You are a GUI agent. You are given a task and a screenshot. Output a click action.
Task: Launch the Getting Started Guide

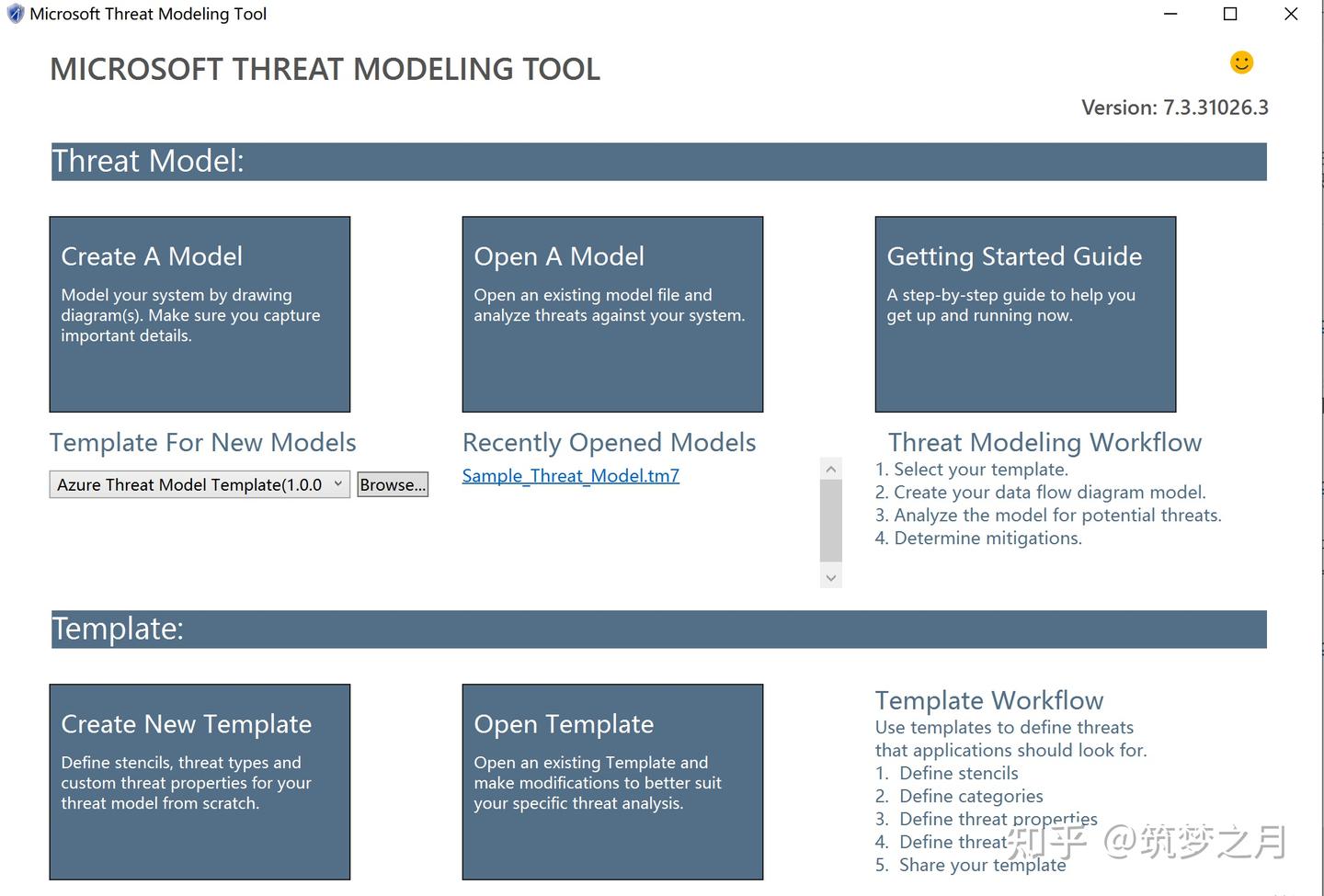1025,312
